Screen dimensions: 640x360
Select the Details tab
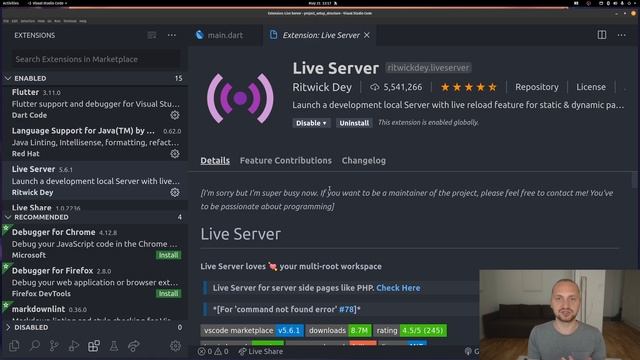pyautogui.click(x=215, y=160)
